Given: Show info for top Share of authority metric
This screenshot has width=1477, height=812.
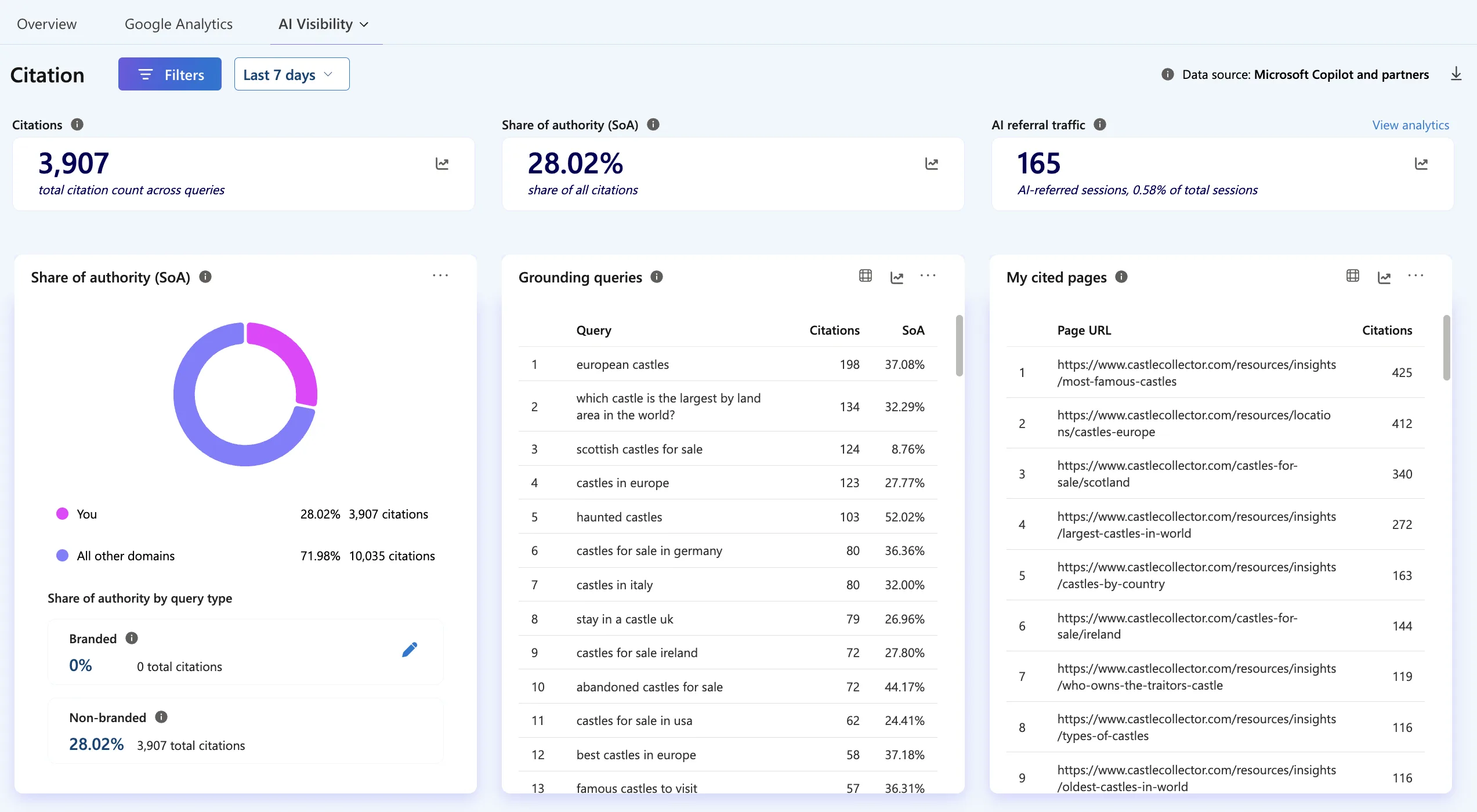Looking at the screenshot, I should click(x=653, y=125).
